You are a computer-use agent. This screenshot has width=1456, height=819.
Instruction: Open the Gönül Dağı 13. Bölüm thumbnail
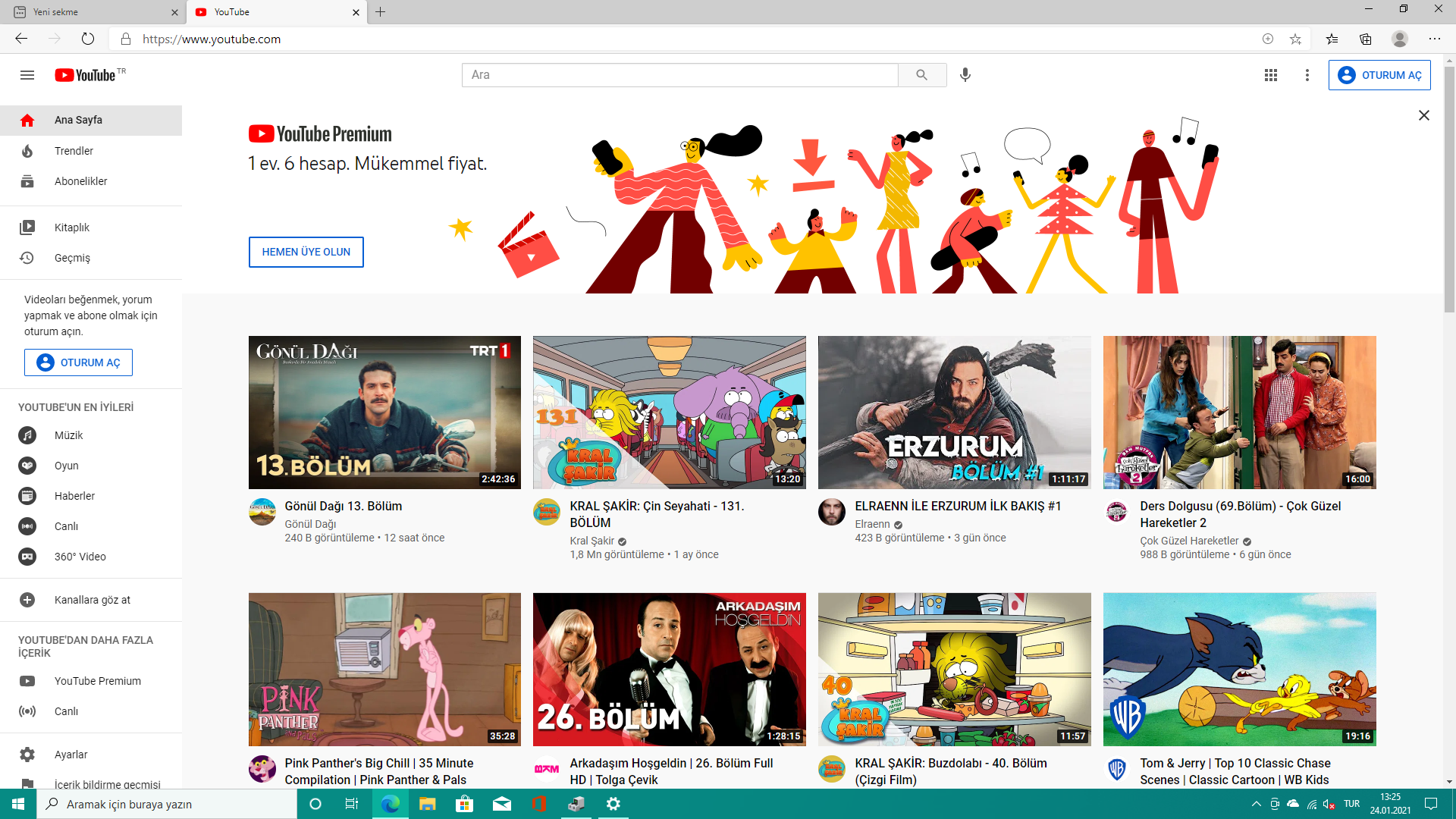point(384,412)
